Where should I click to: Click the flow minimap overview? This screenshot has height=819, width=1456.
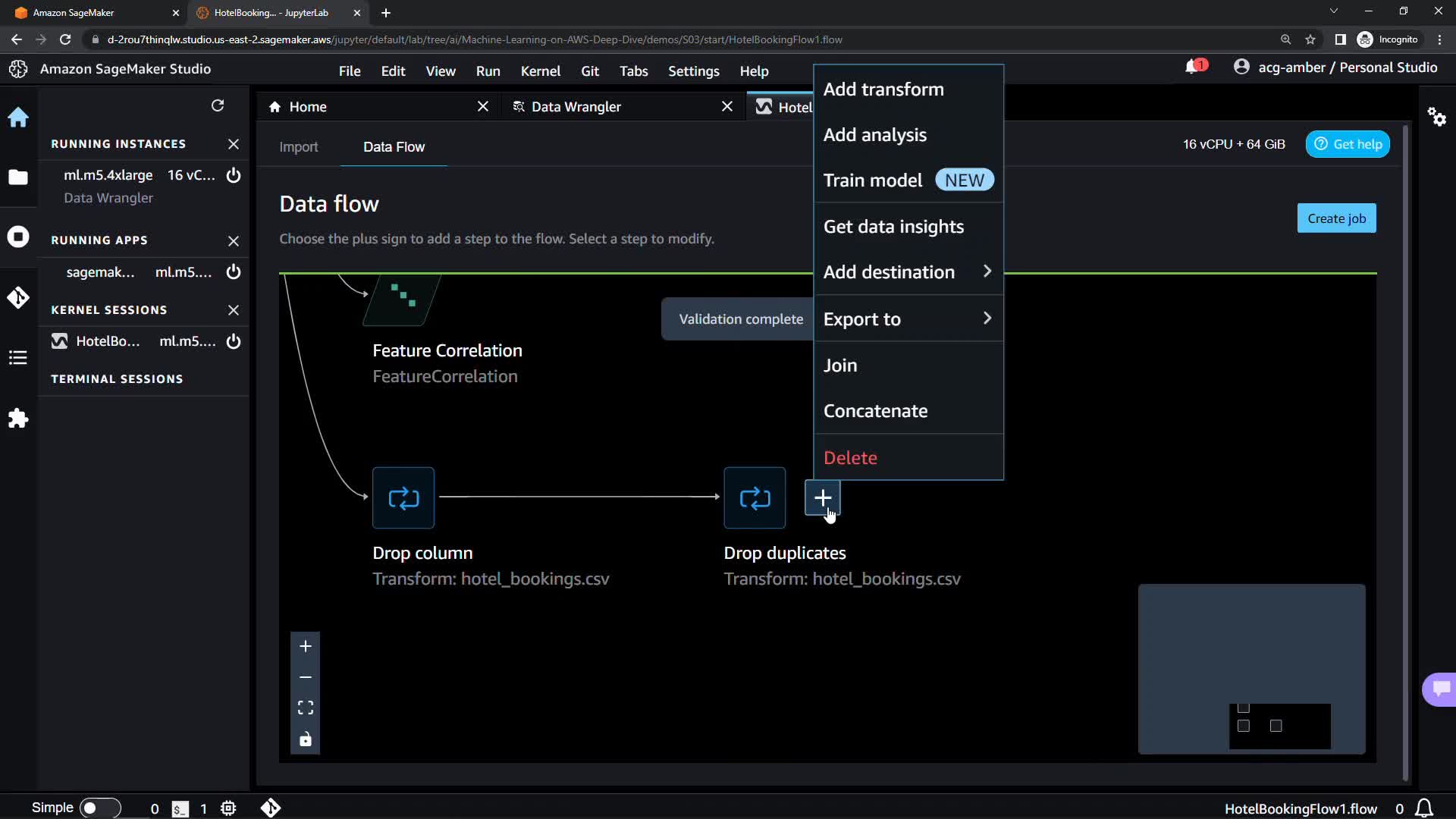(1251, 669)
